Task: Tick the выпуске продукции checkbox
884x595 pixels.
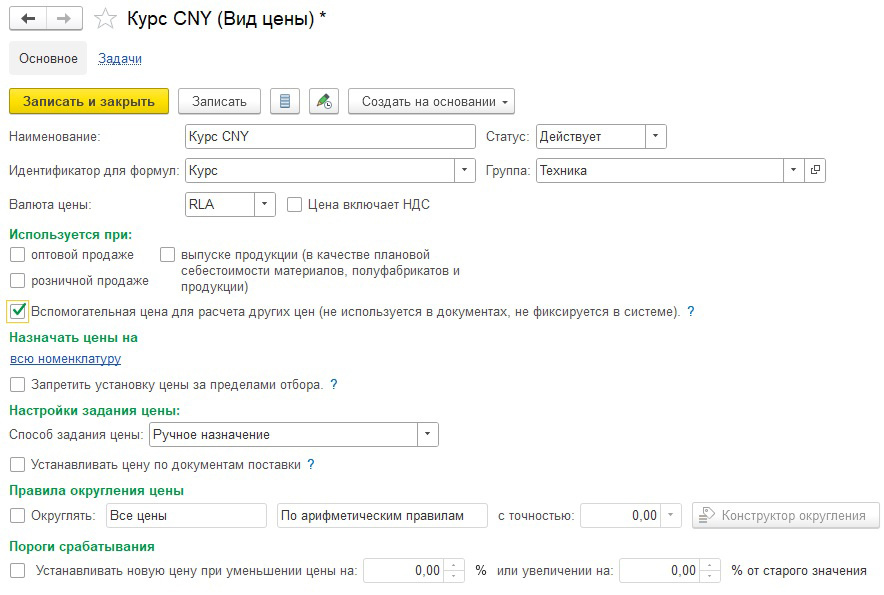Action: 167,255
